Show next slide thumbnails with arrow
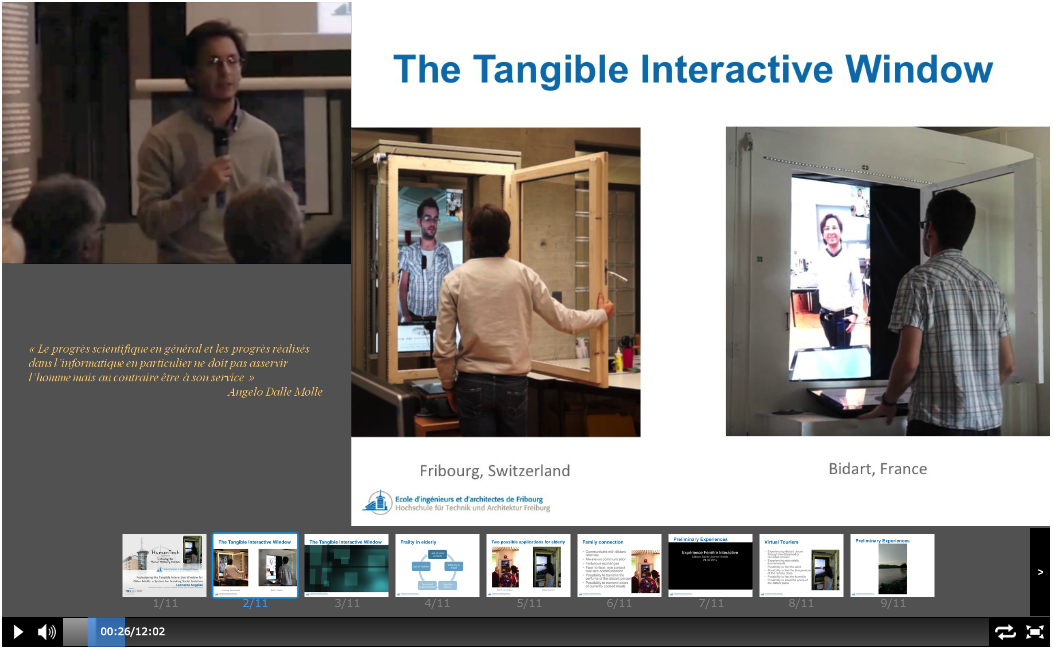The width and height of the screenshot is (1053, 649). (1040, 572)
